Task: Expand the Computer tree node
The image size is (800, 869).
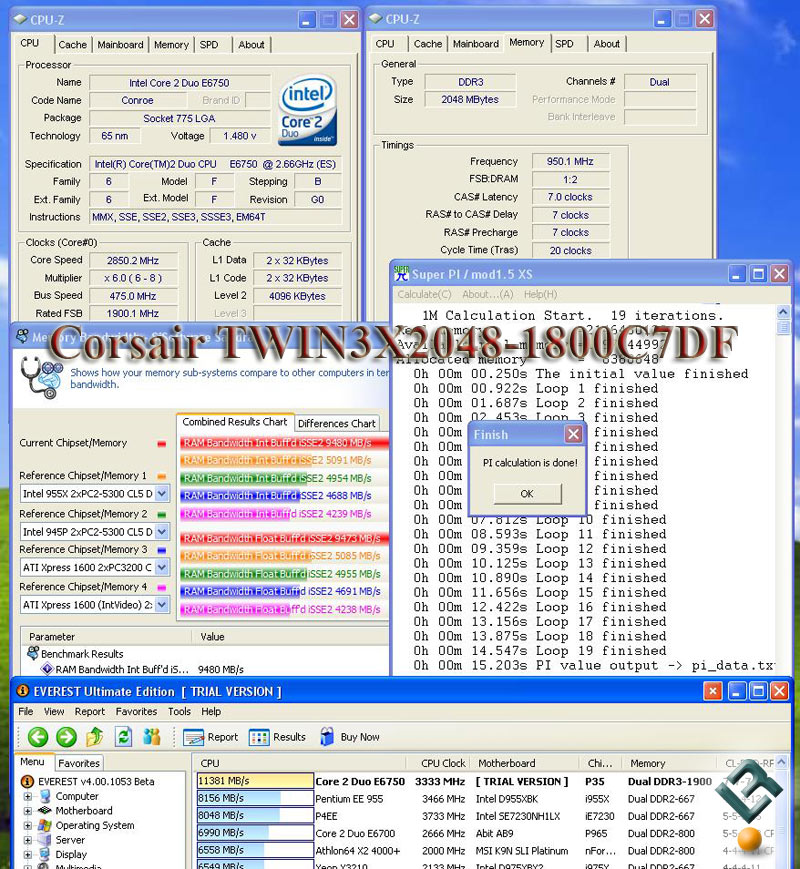Action: point(27,796)
